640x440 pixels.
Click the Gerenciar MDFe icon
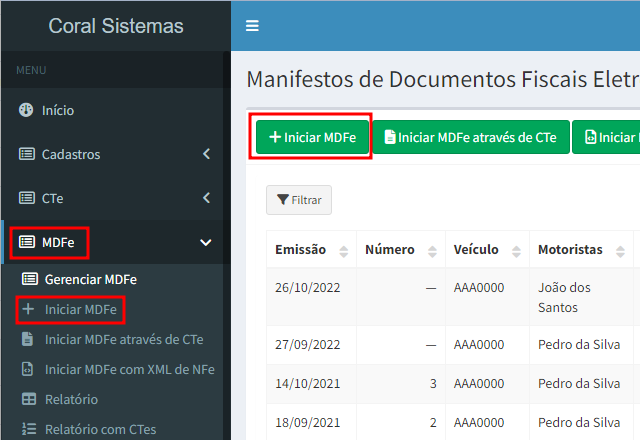[30, 279]
